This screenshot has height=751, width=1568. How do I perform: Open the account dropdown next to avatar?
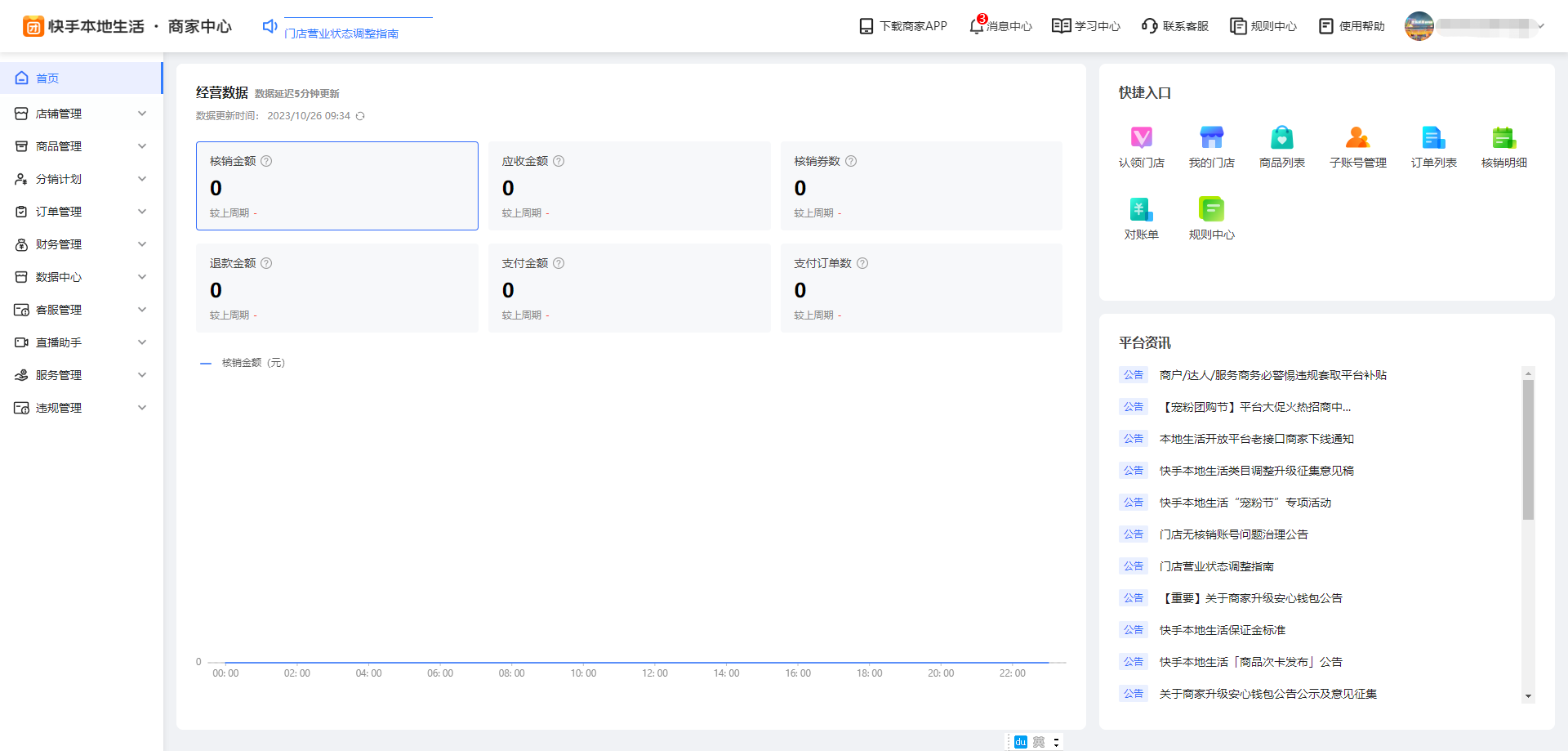[x=1541, y=26]
